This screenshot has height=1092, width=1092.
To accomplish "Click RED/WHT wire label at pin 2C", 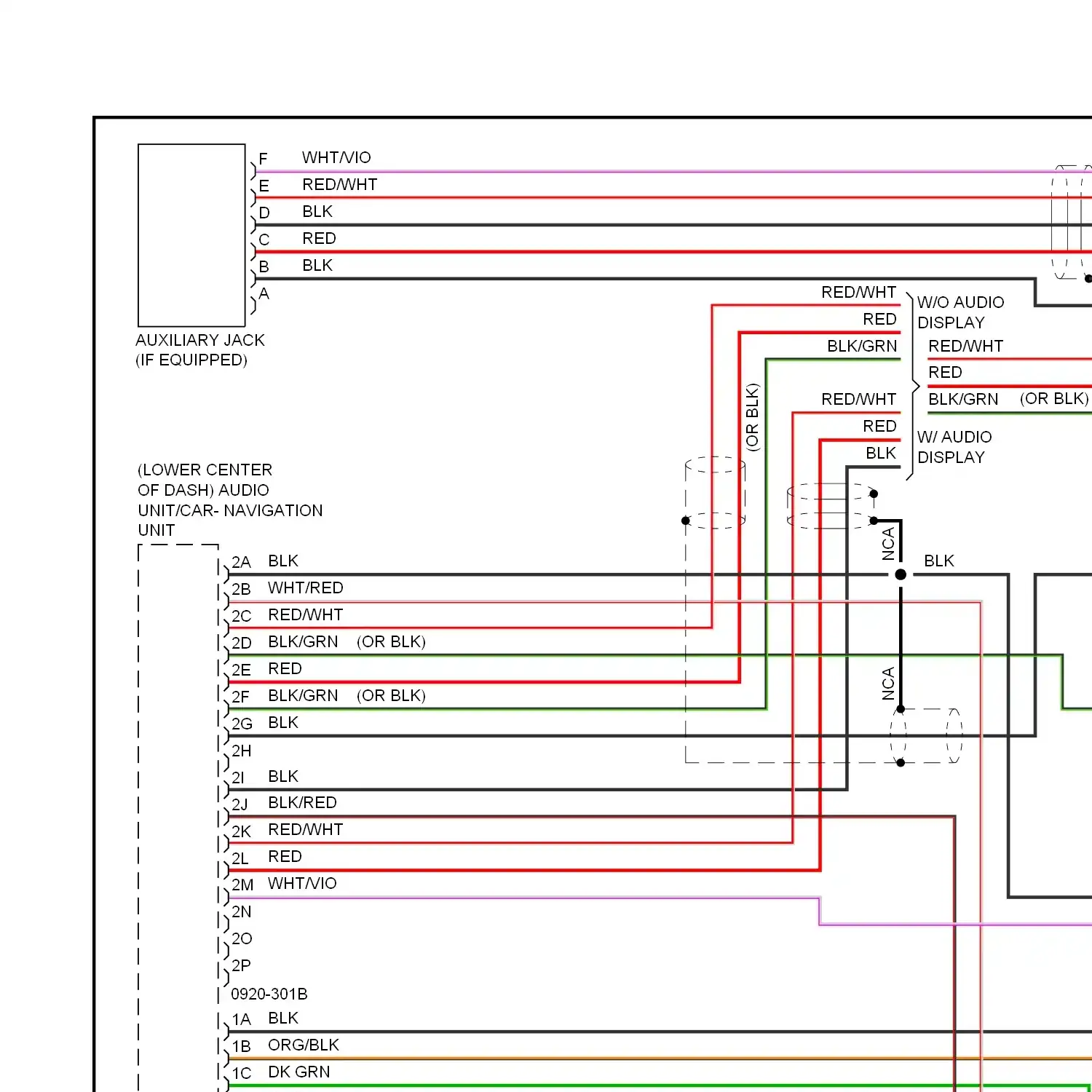I will tap(306, 614).
